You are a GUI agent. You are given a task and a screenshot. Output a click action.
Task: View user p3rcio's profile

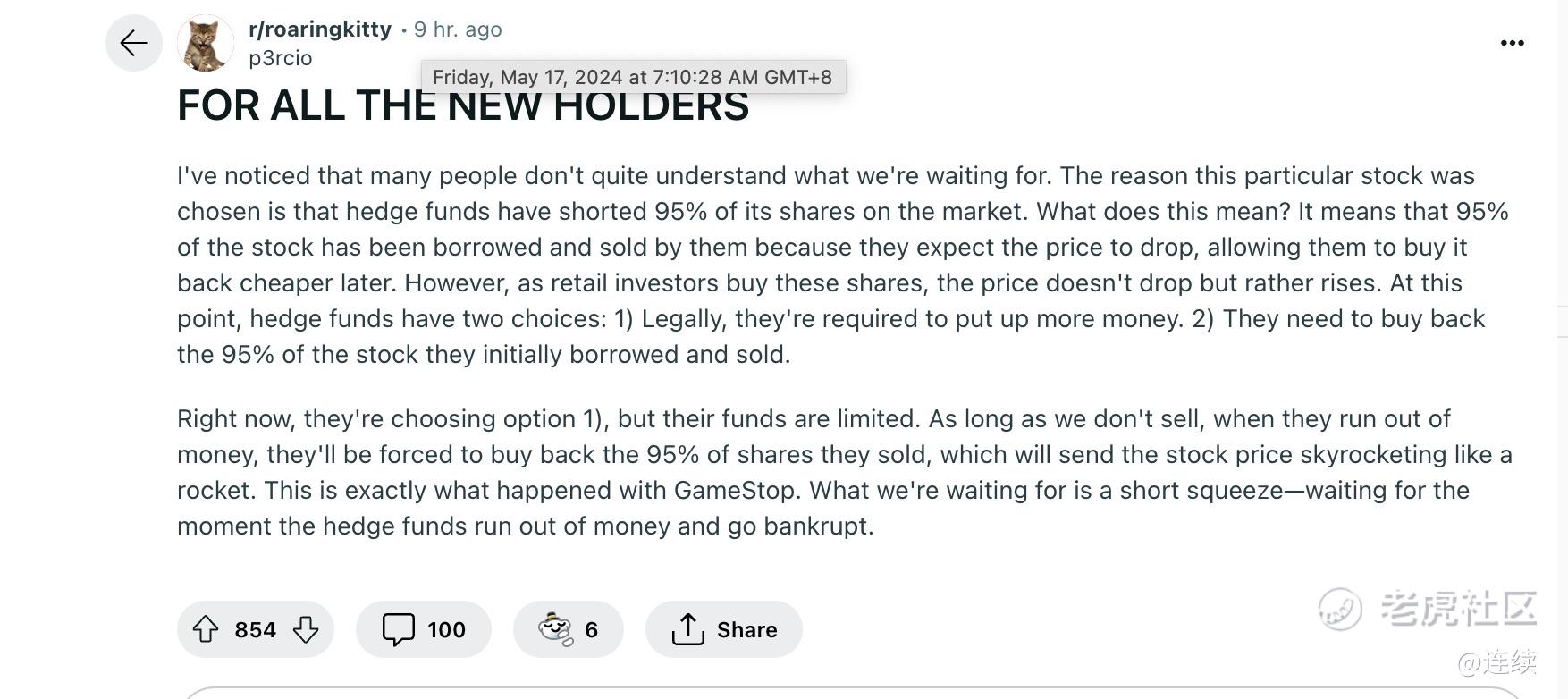tap(281, 58)
